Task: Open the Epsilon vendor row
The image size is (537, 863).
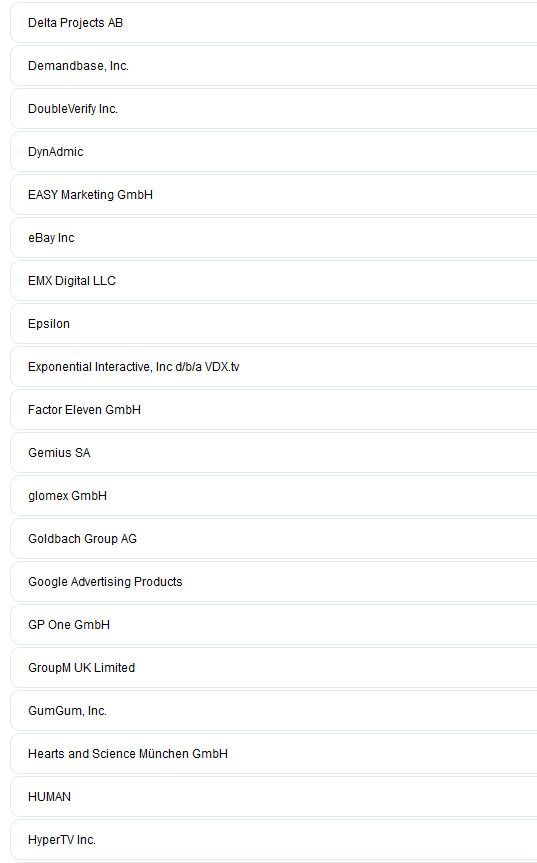Action: click(274, 323)
